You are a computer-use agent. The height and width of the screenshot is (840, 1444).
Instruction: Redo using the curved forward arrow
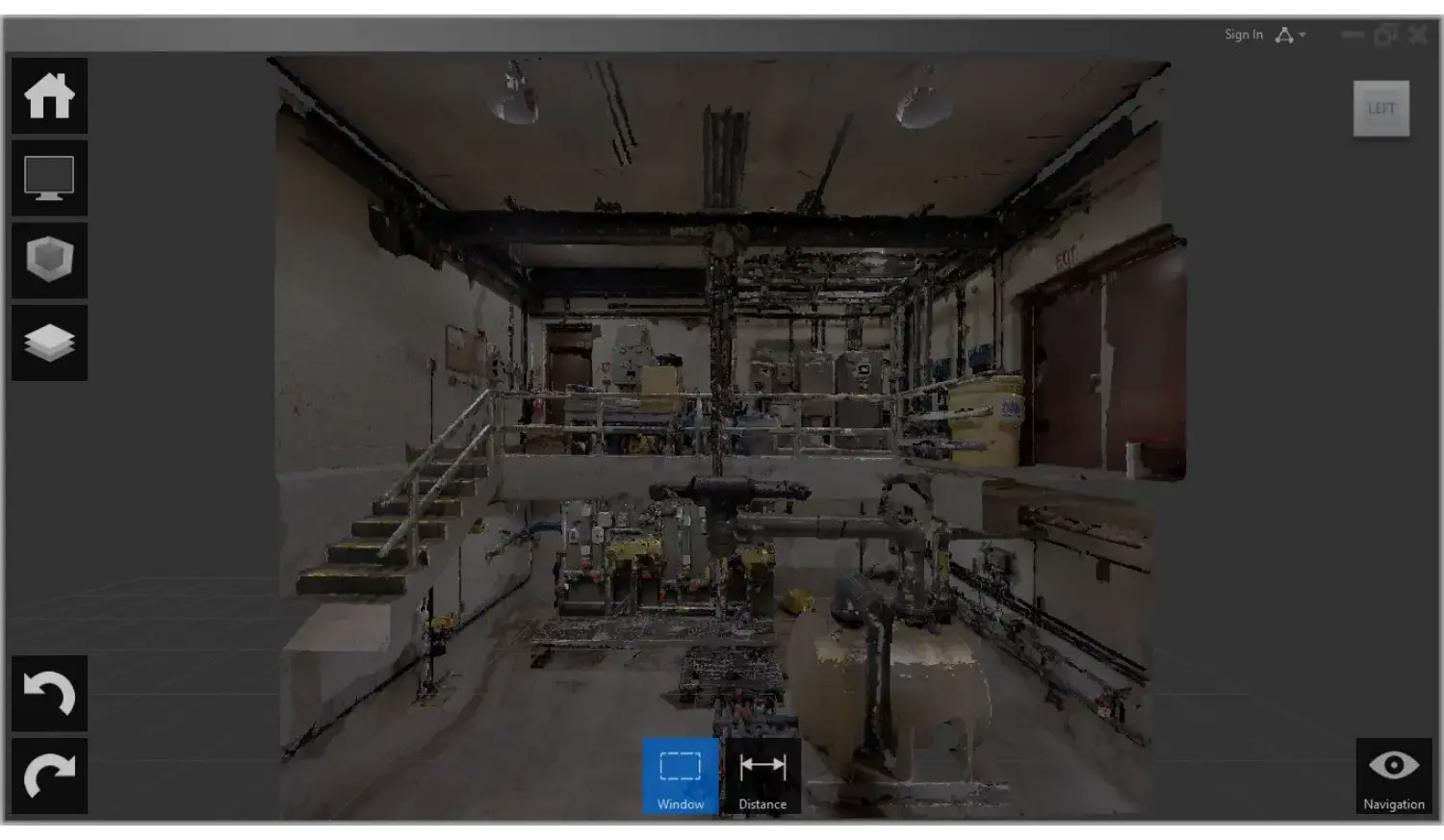tap(49, 776)
